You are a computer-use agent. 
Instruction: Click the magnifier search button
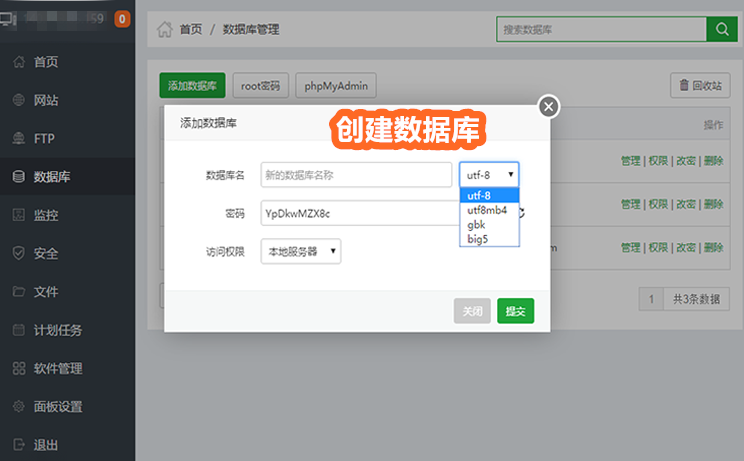point(720,29)
